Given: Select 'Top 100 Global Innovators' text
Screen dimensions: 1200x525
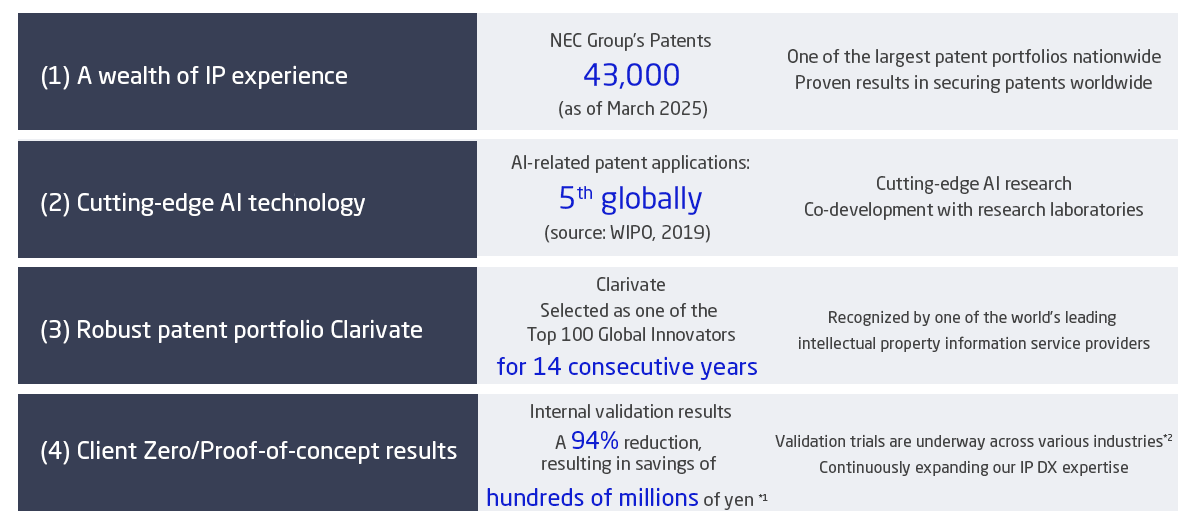Looking at the screenshot, I should pos(631,334).
